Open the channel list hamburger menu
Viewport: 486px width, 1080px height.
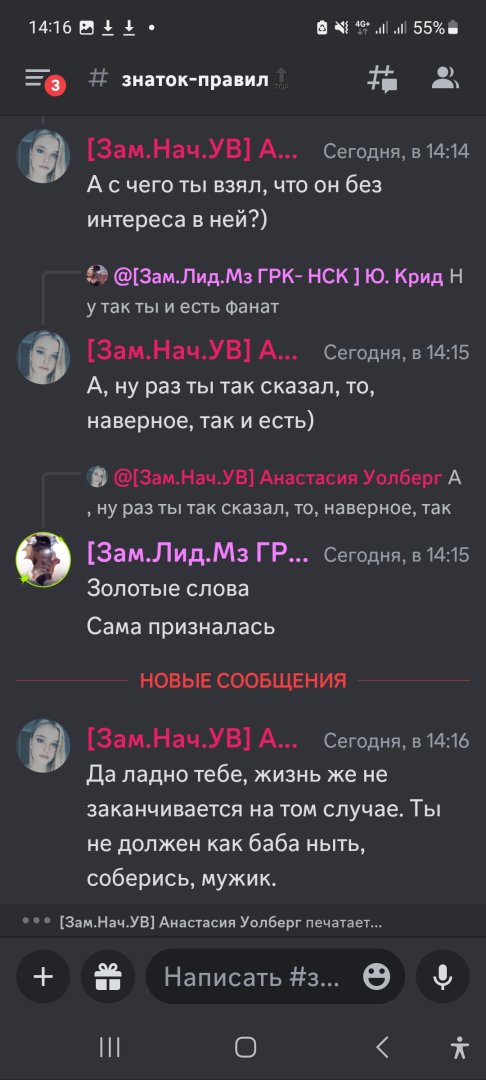coord(40,79)
